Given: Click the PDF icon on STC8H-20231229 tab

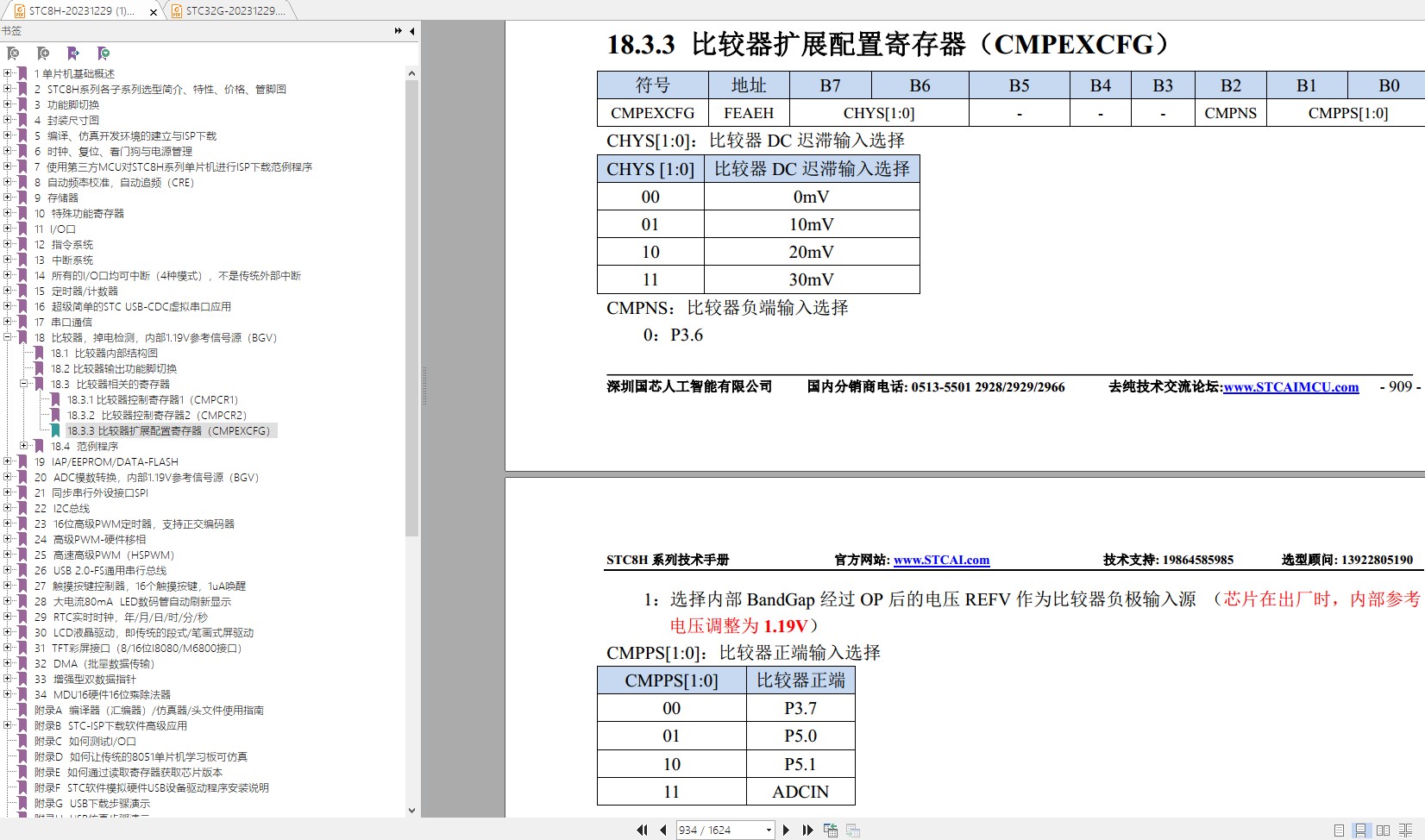Looking at the screenshot, I should [x=20, y=10].
